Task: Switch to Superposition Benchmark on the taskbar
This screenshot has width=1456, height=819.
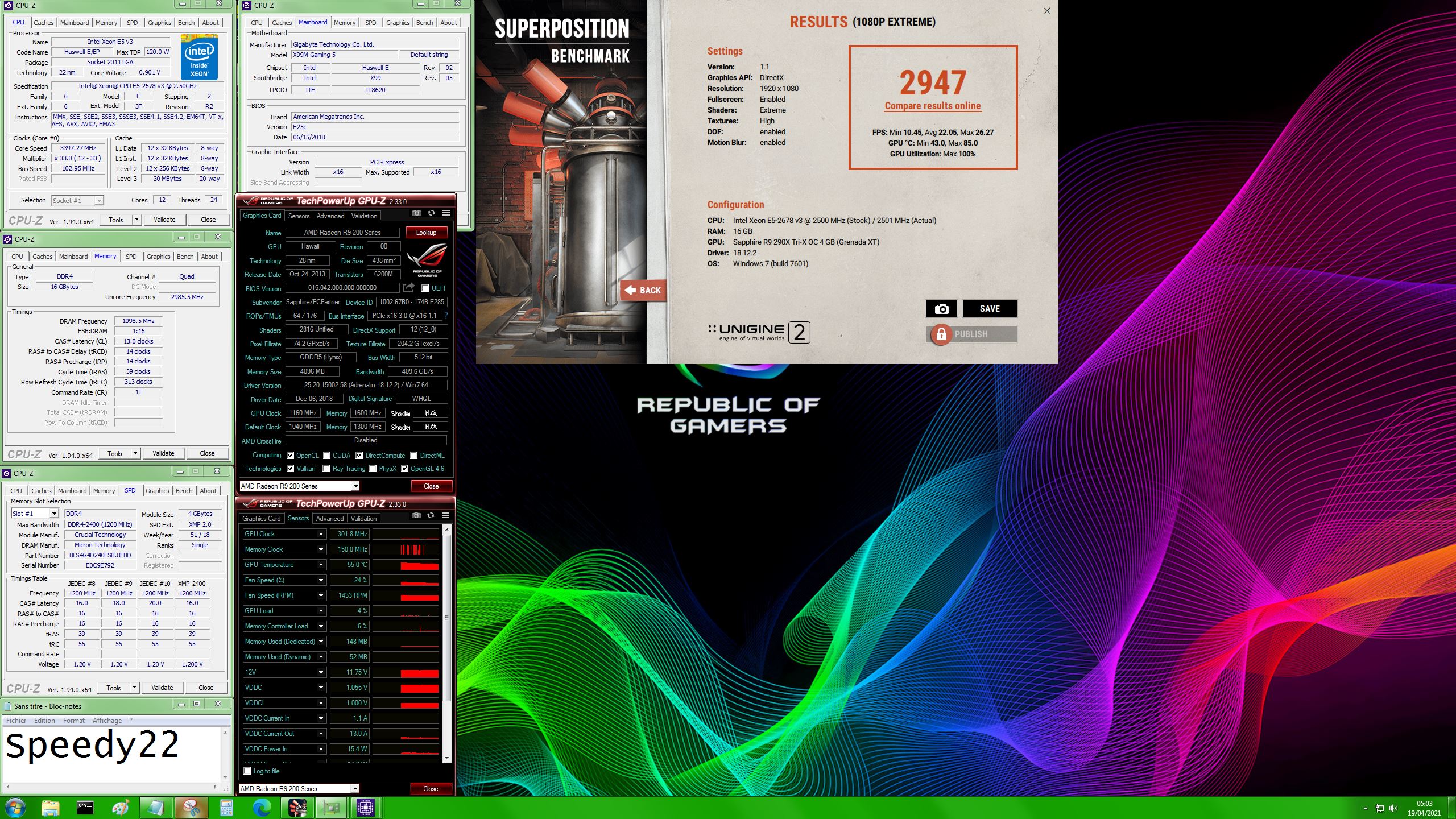Action: point(297,808)
